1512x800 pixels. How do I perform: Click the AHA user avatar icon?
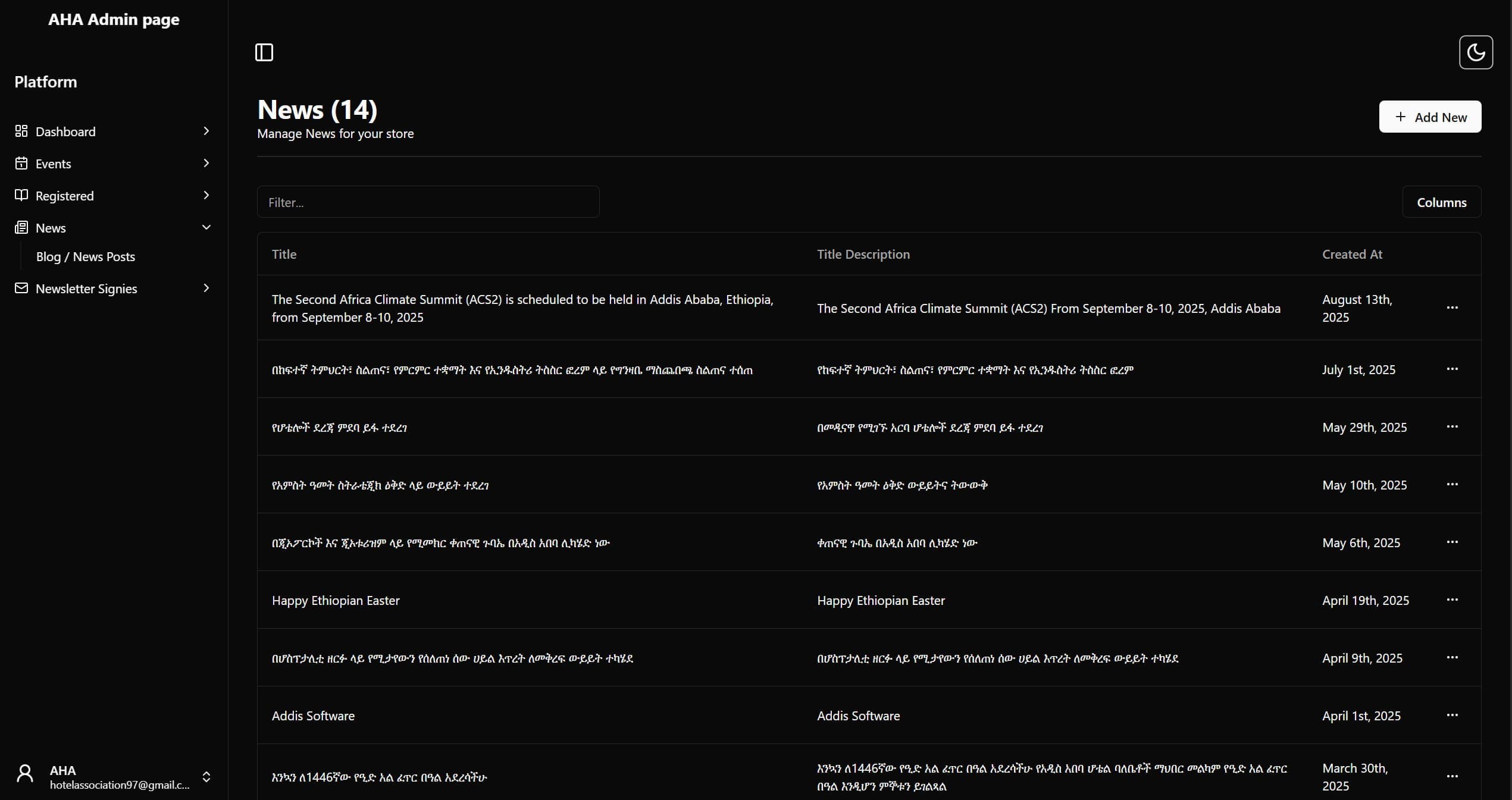point(25,774)
